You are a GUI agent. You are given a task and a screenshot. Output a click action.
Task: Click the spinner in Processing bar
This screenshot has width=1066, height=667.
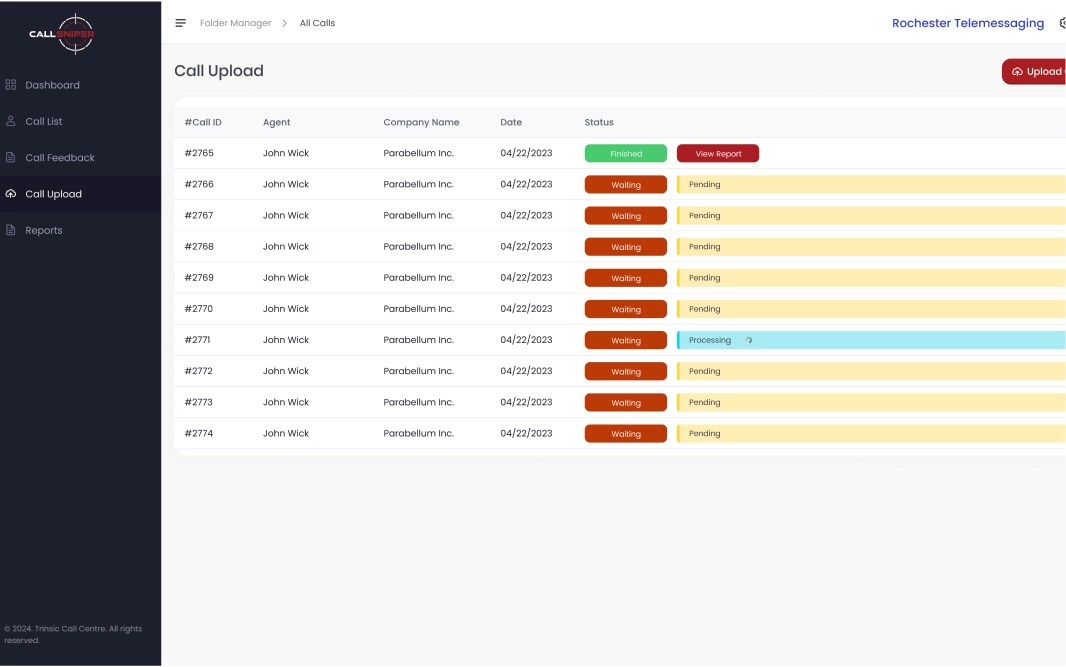point(749,340)
